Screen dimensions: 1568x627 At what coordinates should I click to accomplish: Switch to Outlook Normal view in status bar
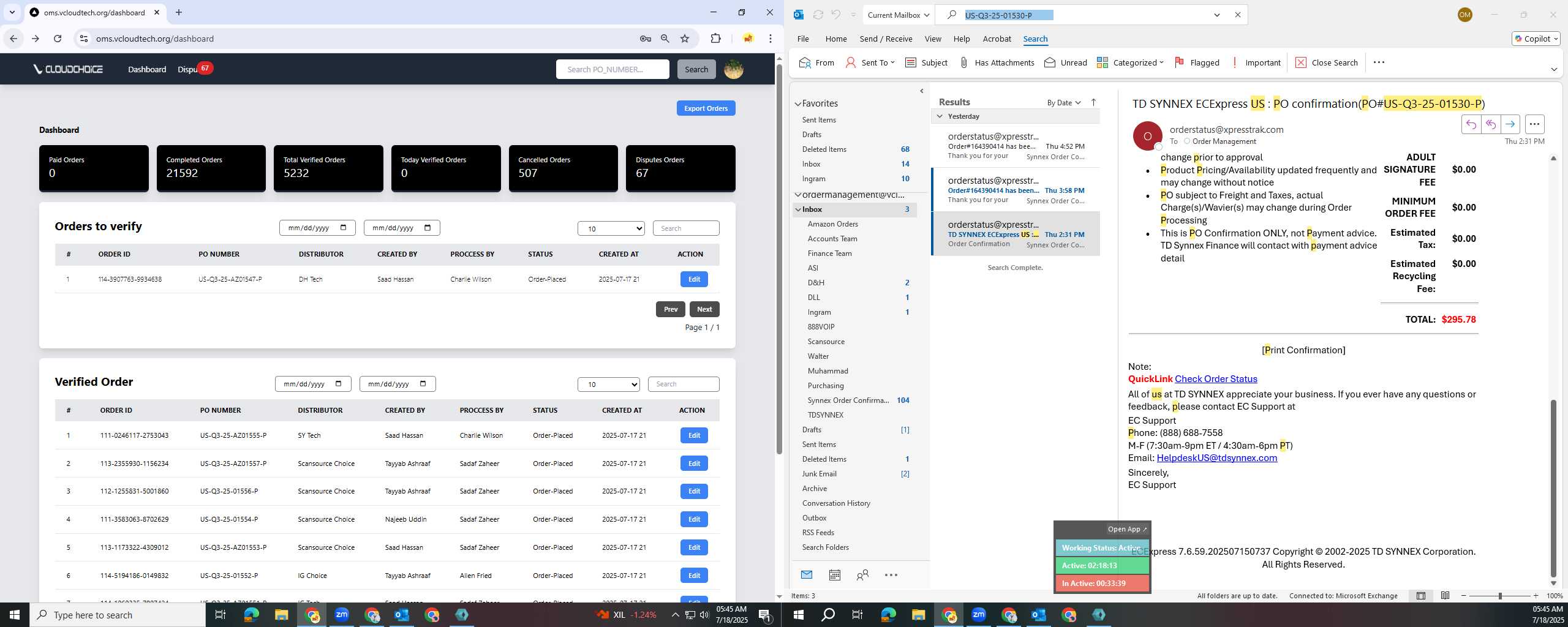pyautogui.click(x=1421, y=596)
